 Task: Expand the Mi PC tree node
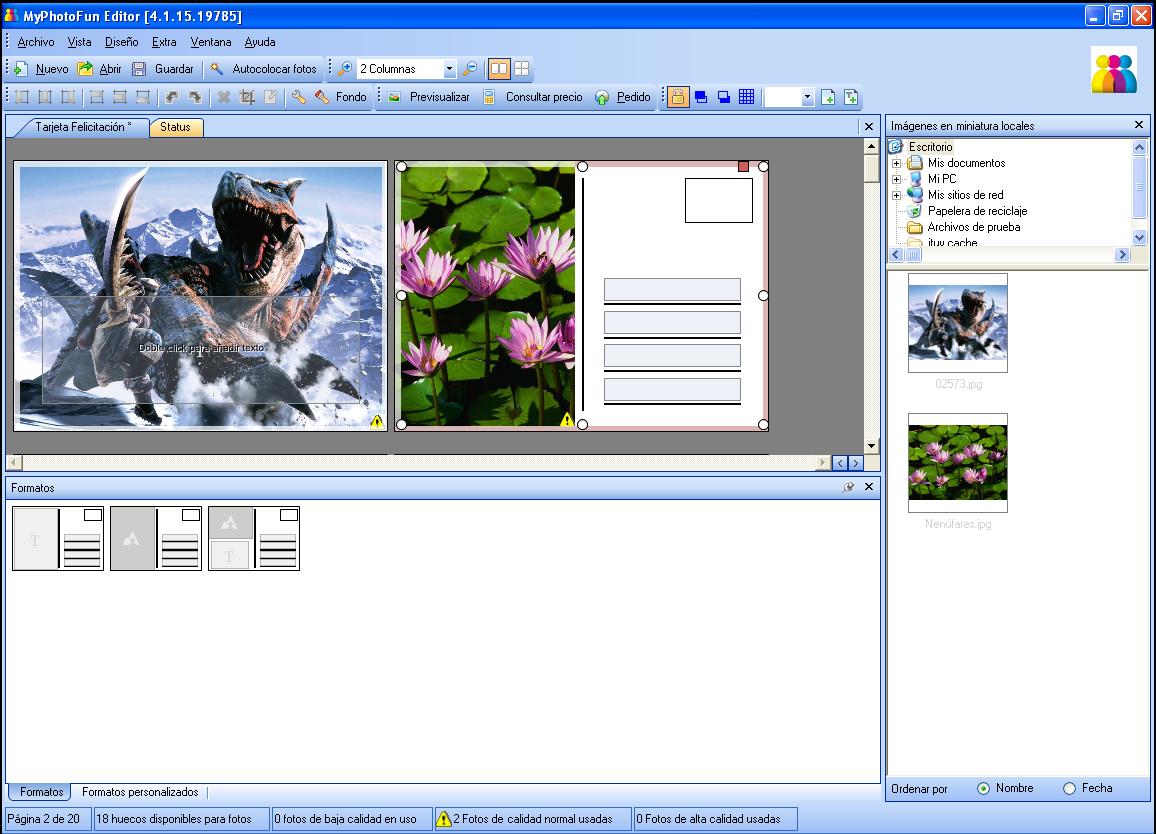tap(896, 179)
